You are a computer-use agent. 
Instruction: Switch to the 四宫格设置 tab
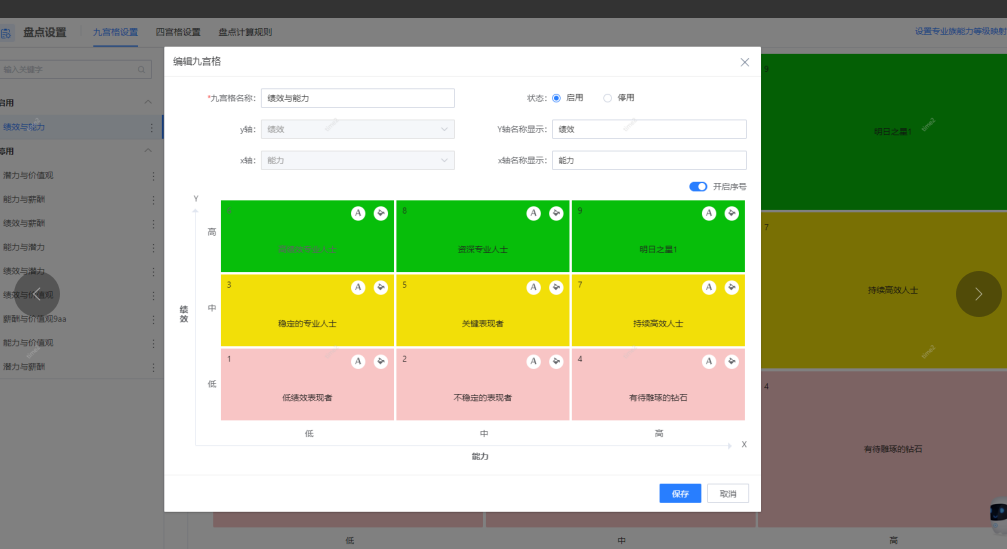point(178,32)
